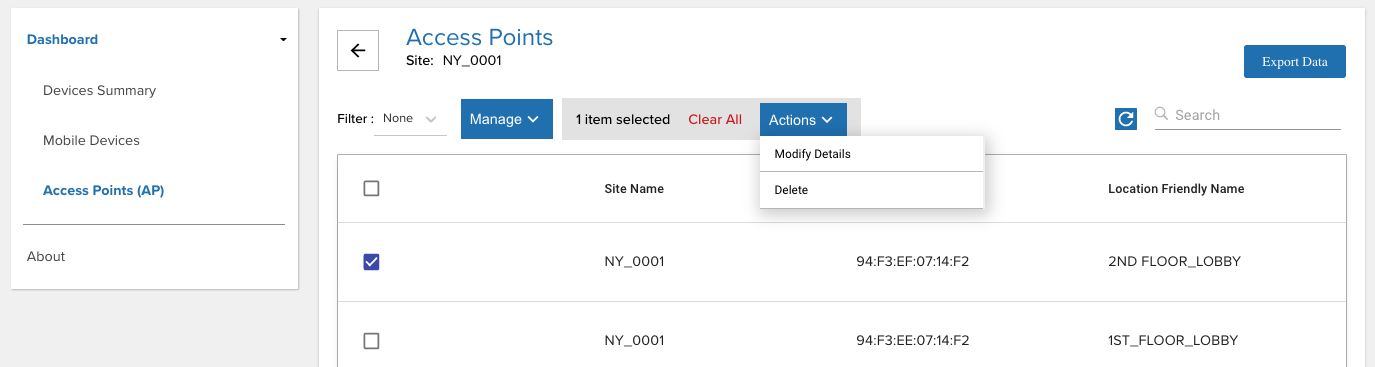Screen dimensions: 1375x367
Task: Close the Actions dropdown menu
Action: [803, 120]
